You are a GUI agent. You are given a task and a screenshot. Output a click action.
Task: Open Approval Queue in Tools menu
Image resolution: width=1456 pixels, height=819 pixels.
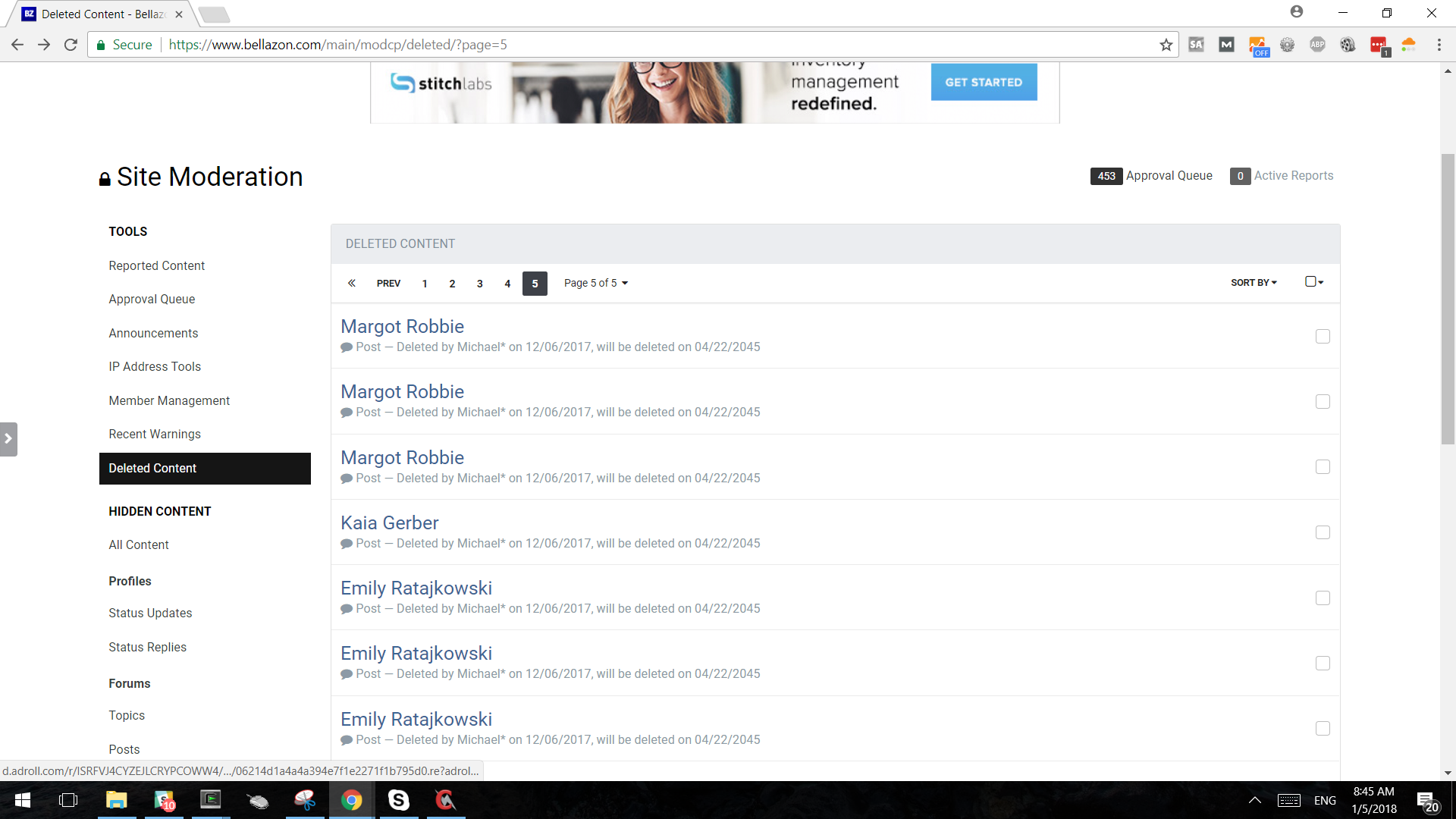coord(152,299)
